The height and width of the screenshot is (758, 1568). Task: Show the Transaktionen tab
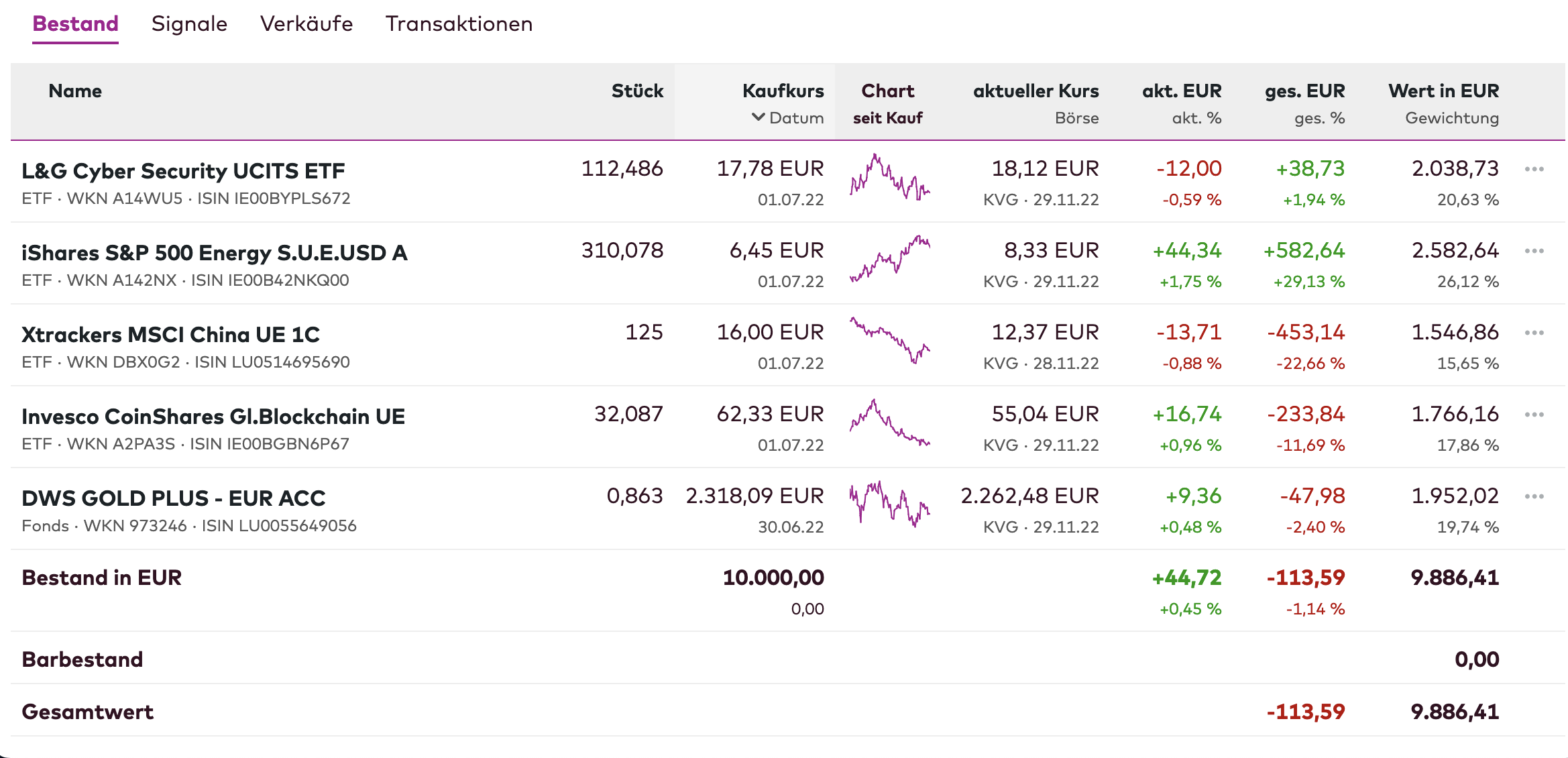pos(459,24)
